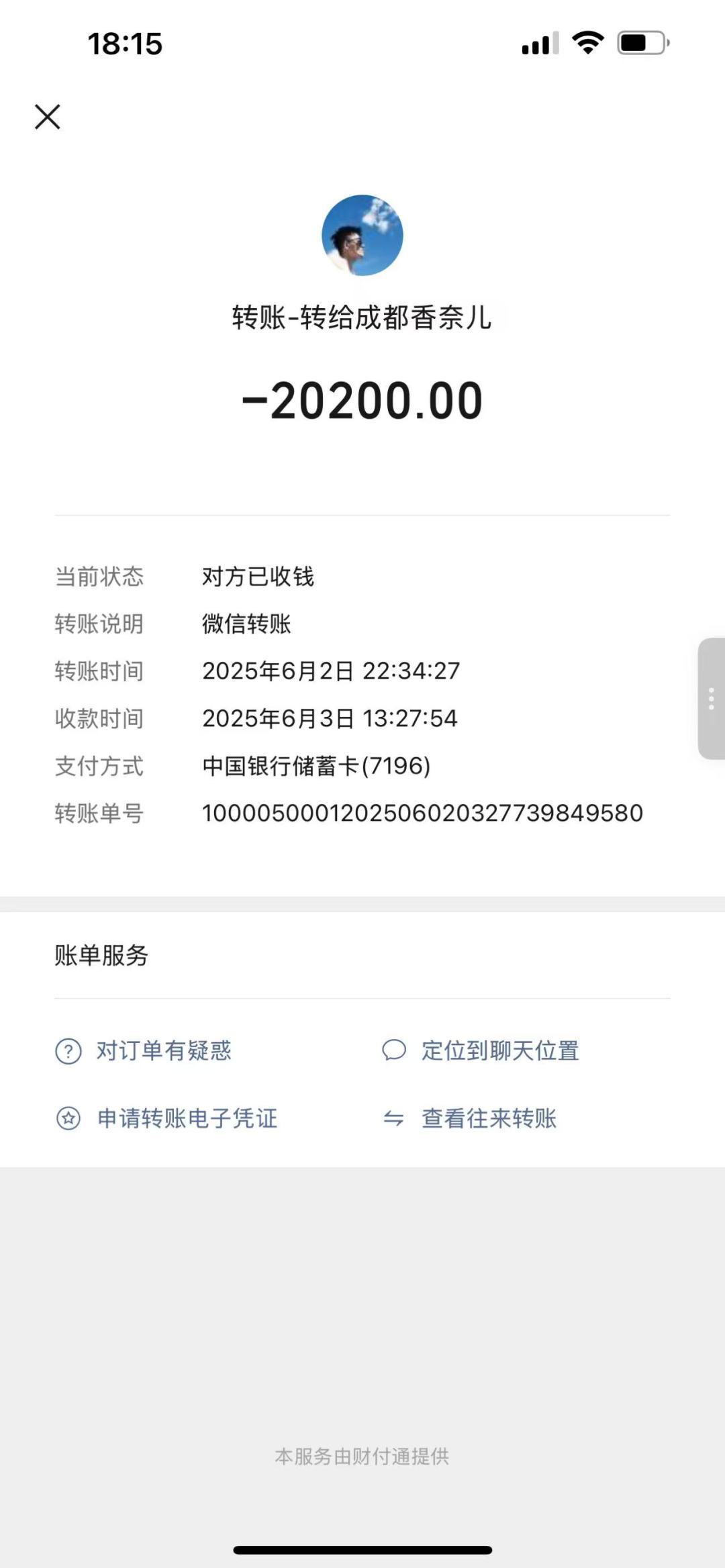Tap the home indicator bar at bottom
The width and height of the screenshot is (725, 1568).
coord(362,1550)
